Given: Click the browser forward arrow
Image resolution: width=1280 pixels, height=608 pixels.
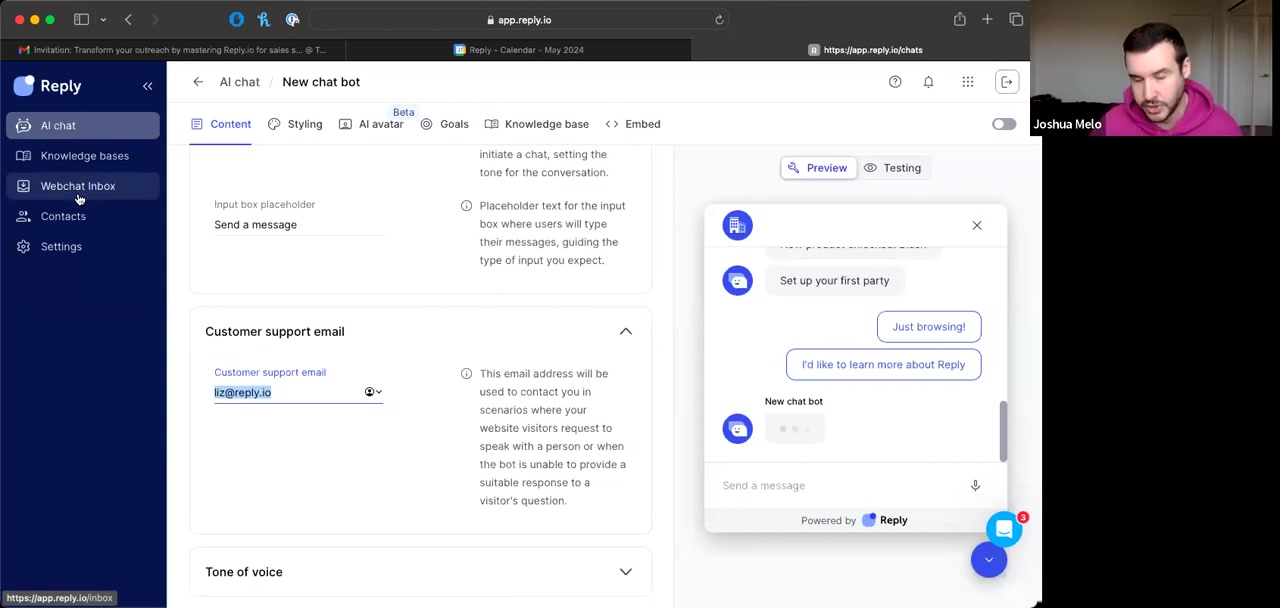Looking at the screenshot, I should pyautogui.click(x=155, y=20).
